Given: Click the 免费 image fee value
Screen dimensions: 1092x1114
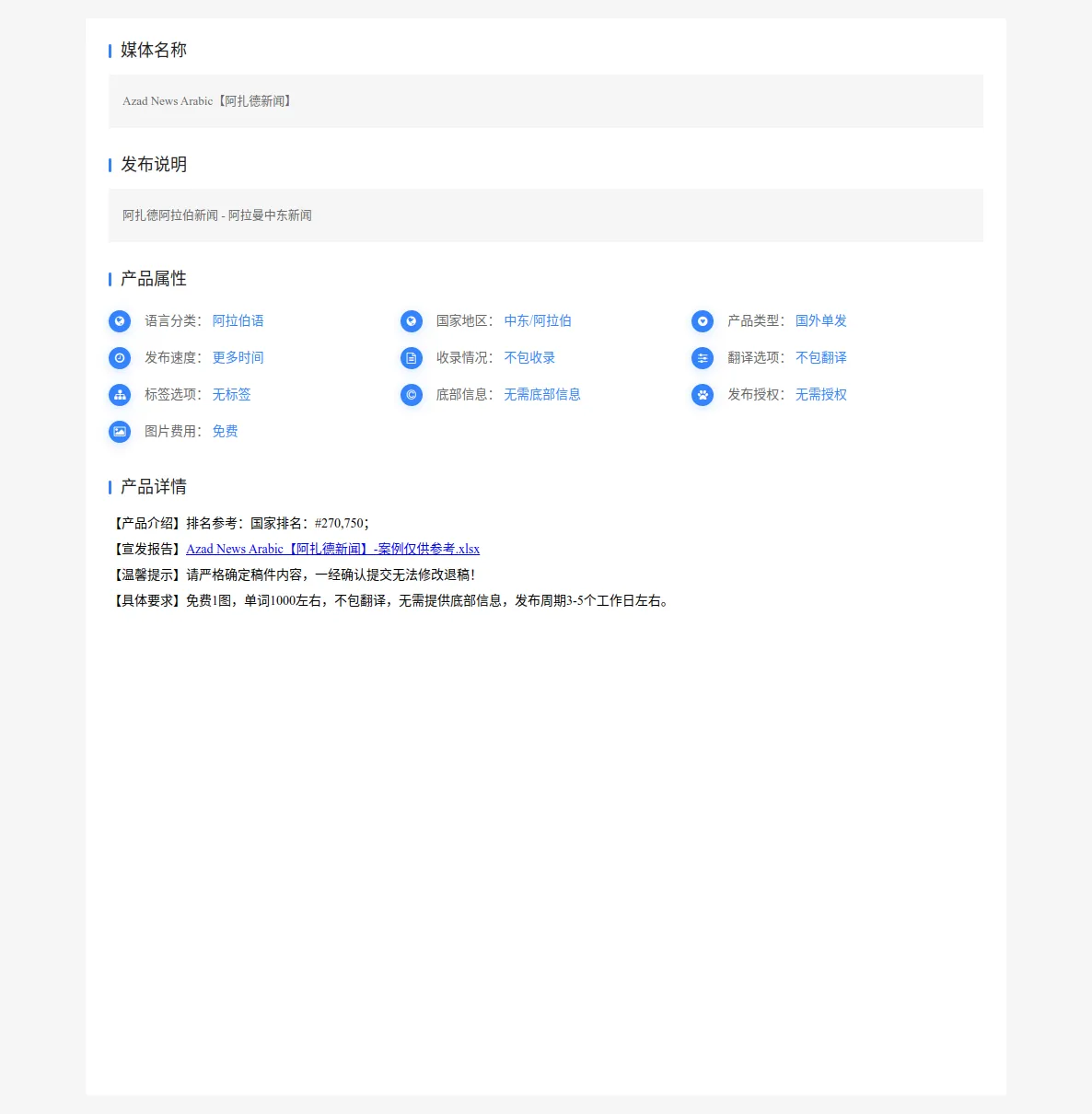Looking at the screenshot, I should (226, 432).
